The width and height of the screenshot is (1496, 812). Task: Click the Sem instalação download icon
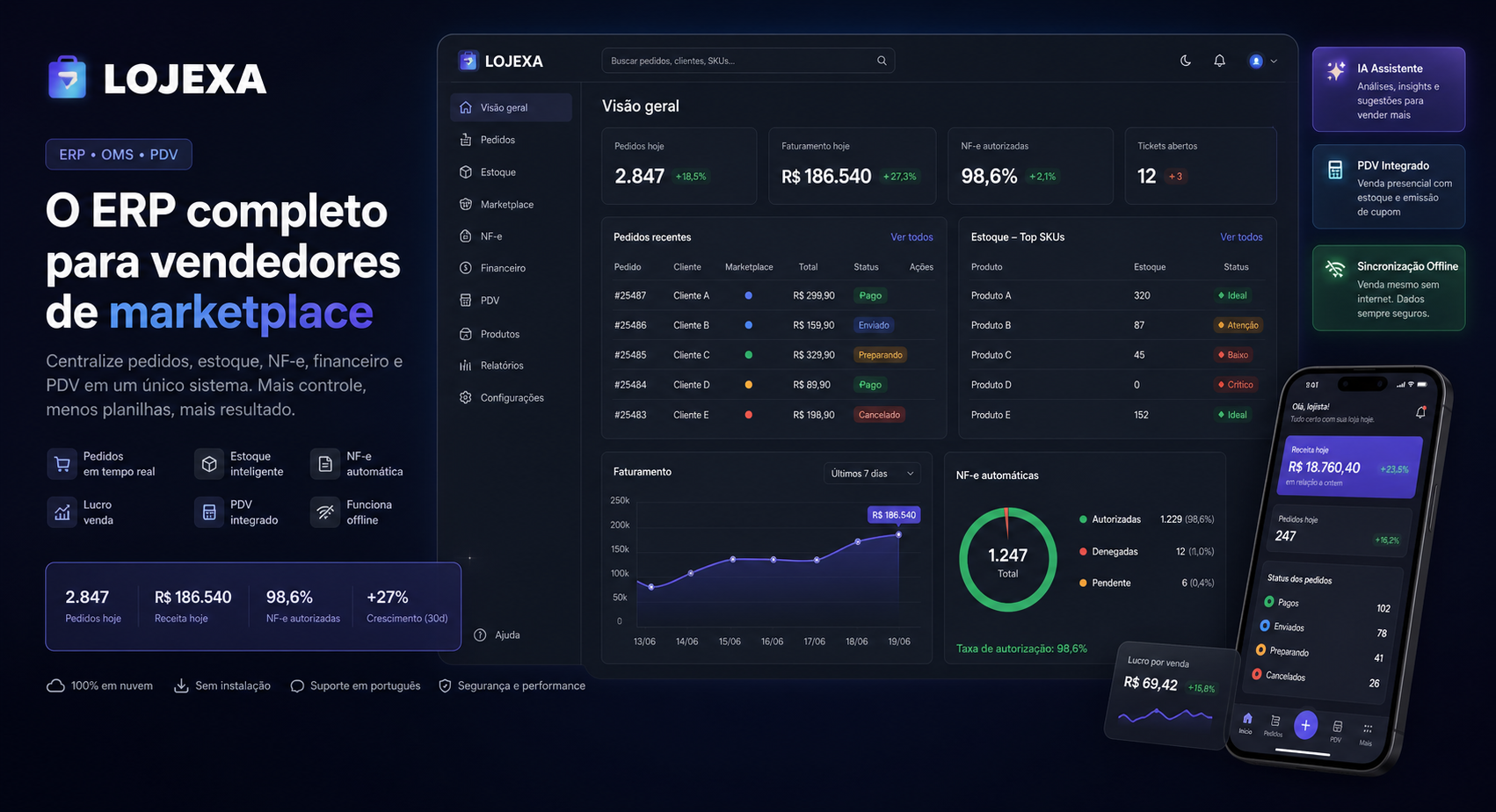[x=181, y=685]
